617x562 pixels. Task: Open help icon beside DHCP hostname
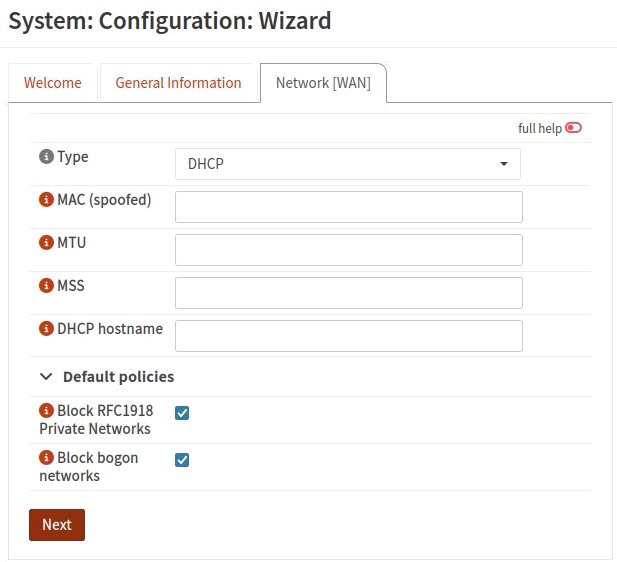(x=46, y=329)
